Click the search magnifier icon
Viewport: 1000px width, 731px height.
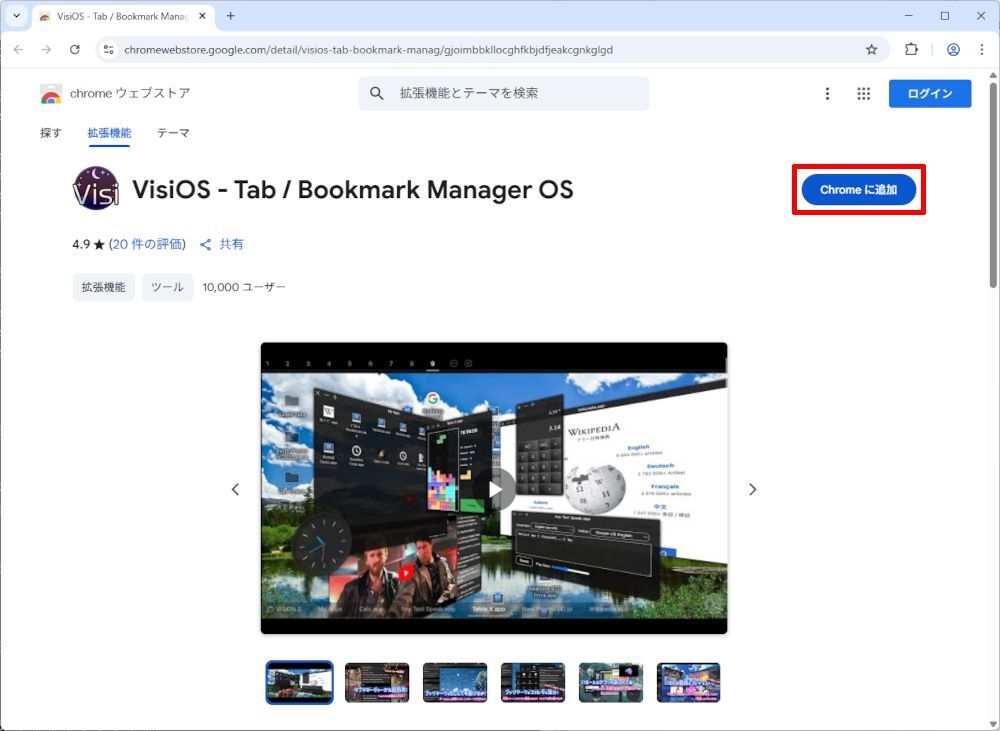point(377,93)
